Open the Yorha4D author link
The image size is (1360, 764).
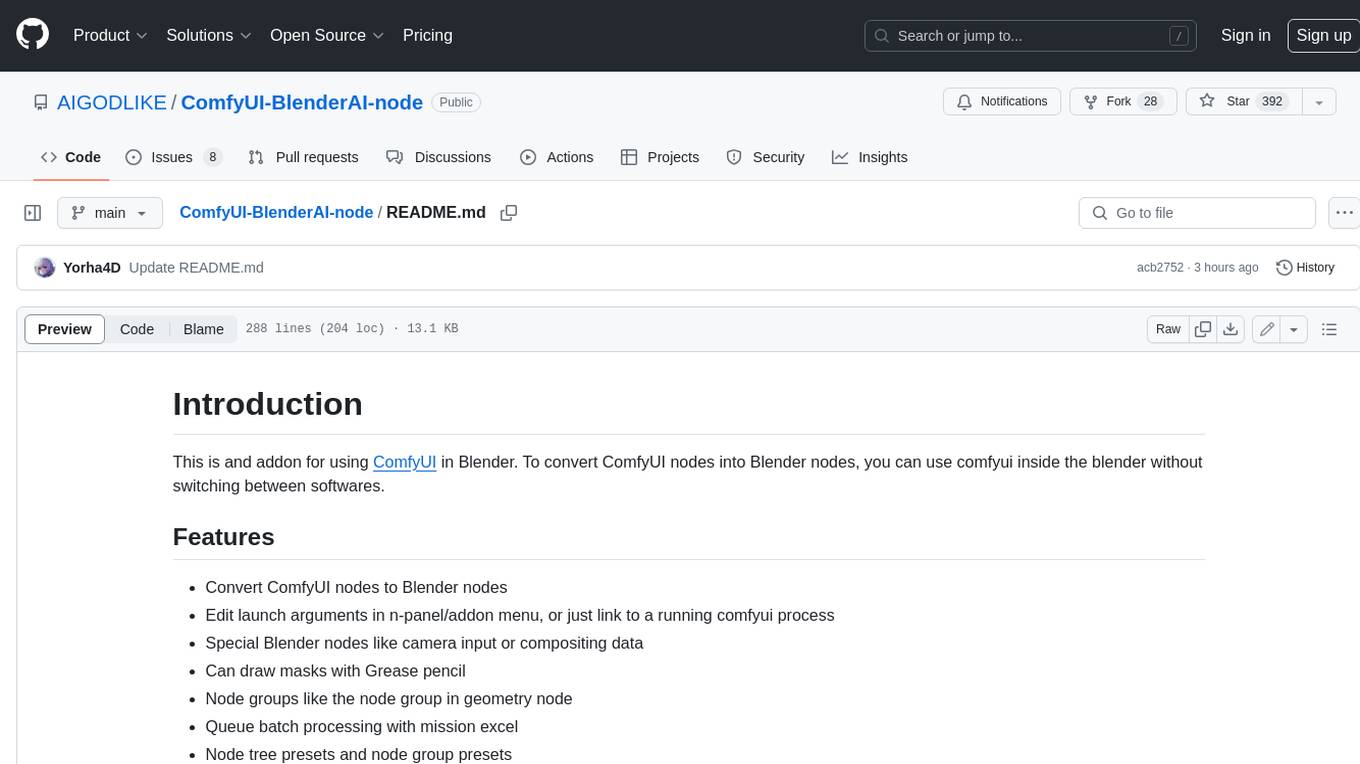[92, 267]
